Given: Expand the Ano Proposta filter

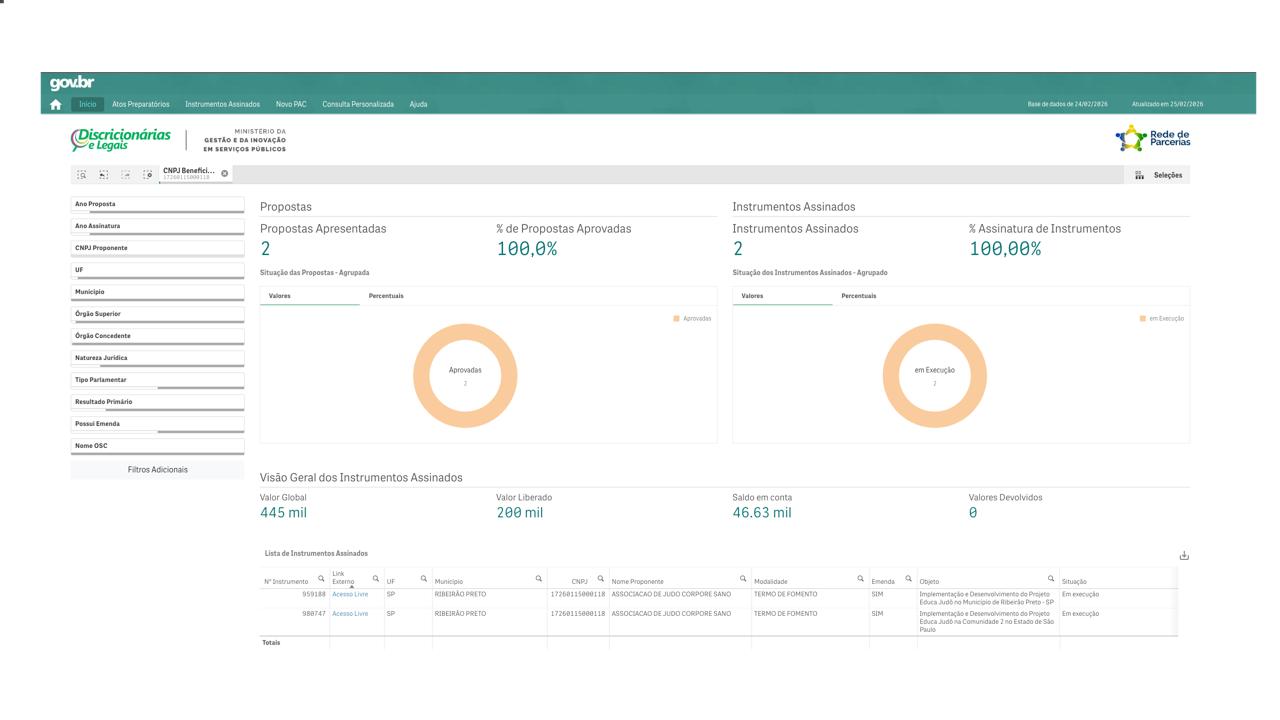Looking at the screenshot, I should pos(157,204).
